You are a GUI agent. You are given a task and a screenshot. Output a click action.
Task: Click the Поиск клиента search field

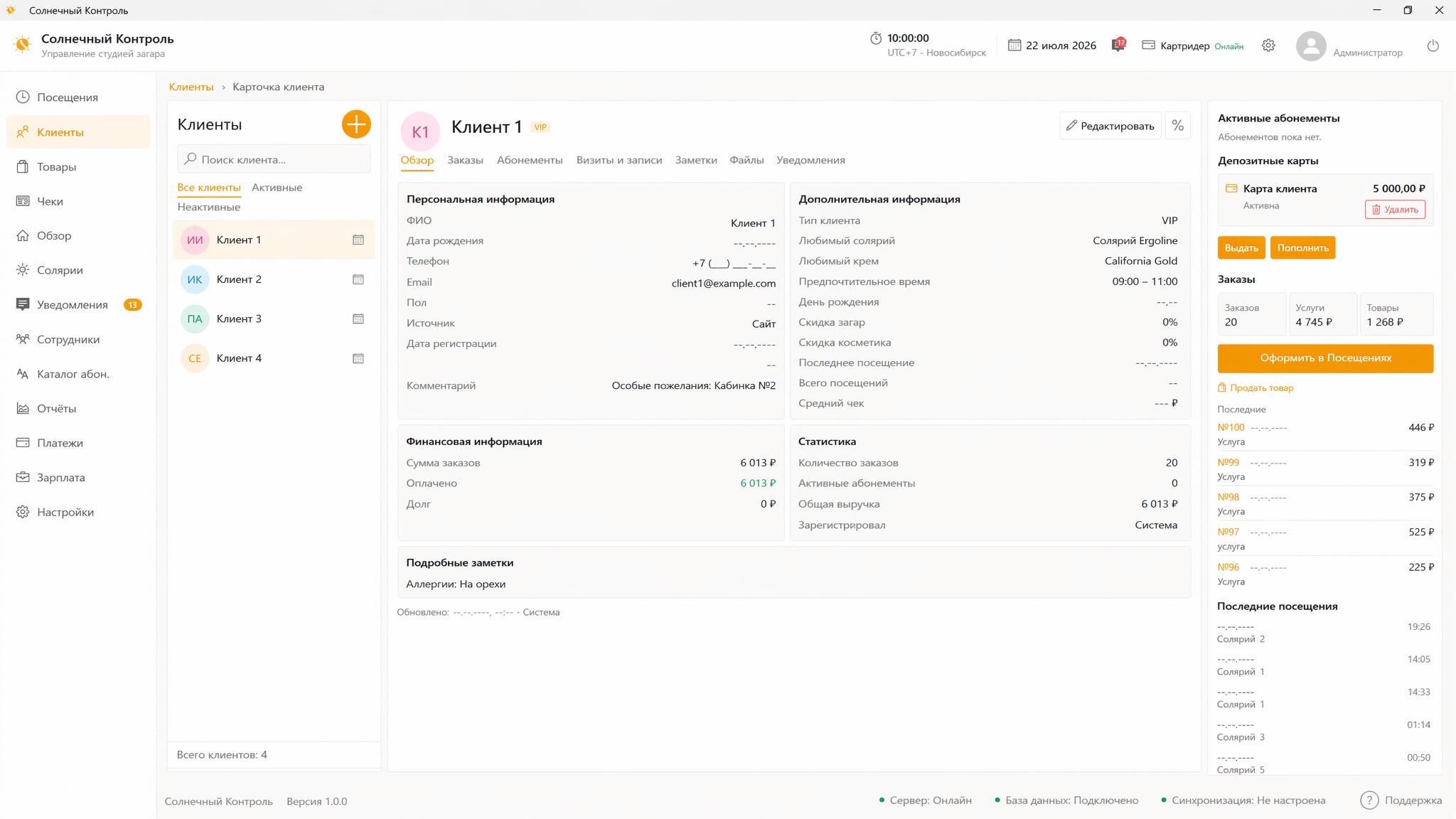click(274, 159)
